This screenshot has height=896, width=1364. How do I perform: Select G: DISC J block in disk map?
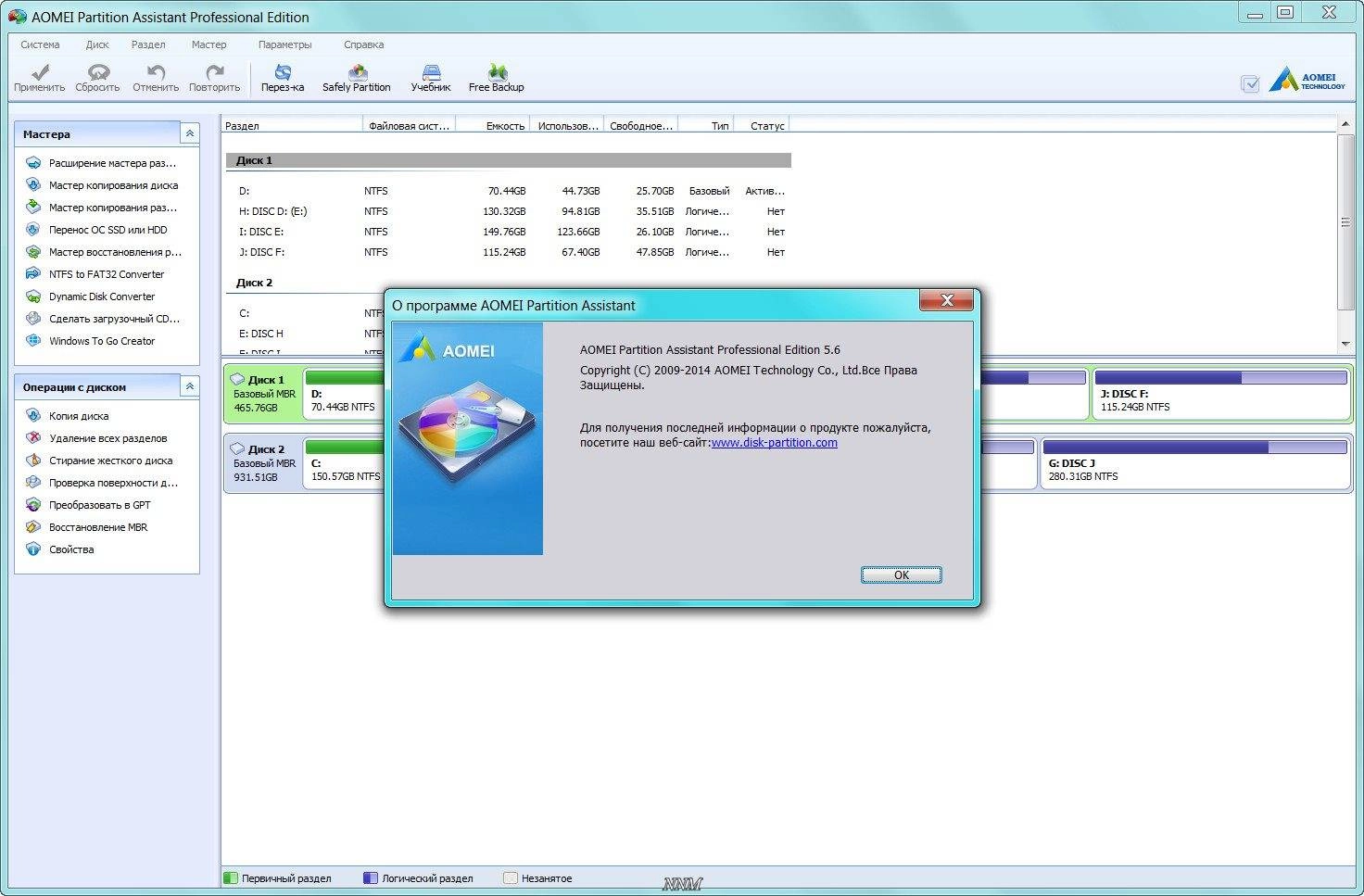coord(1195,462)
